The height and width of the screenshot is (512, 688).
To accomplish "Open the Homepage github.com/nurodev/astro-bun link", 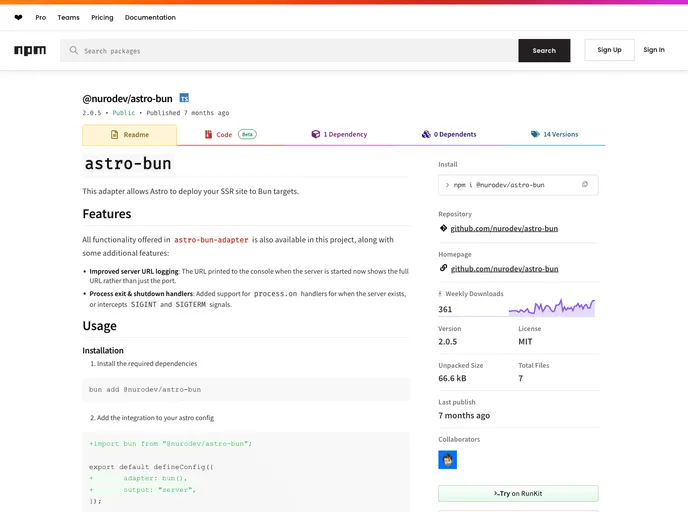I will [505, 269].
